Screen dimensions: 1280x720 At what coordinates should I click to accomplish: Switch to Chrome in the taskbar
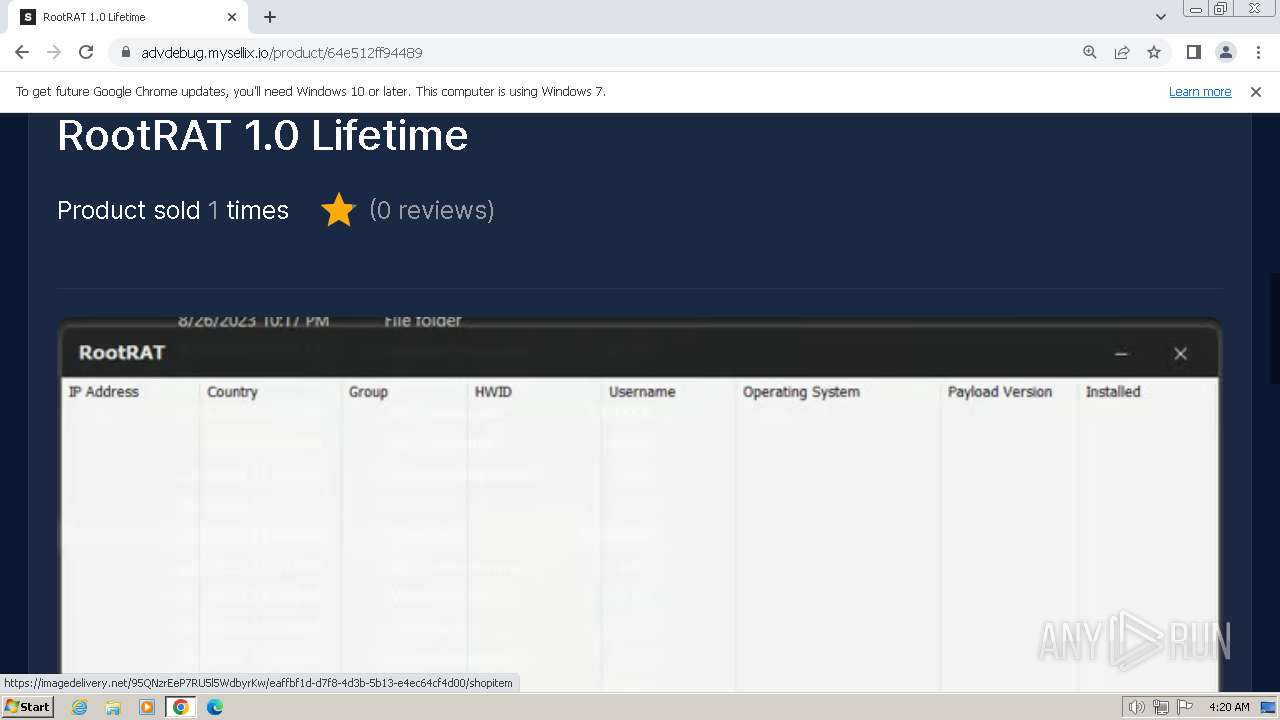181,707
